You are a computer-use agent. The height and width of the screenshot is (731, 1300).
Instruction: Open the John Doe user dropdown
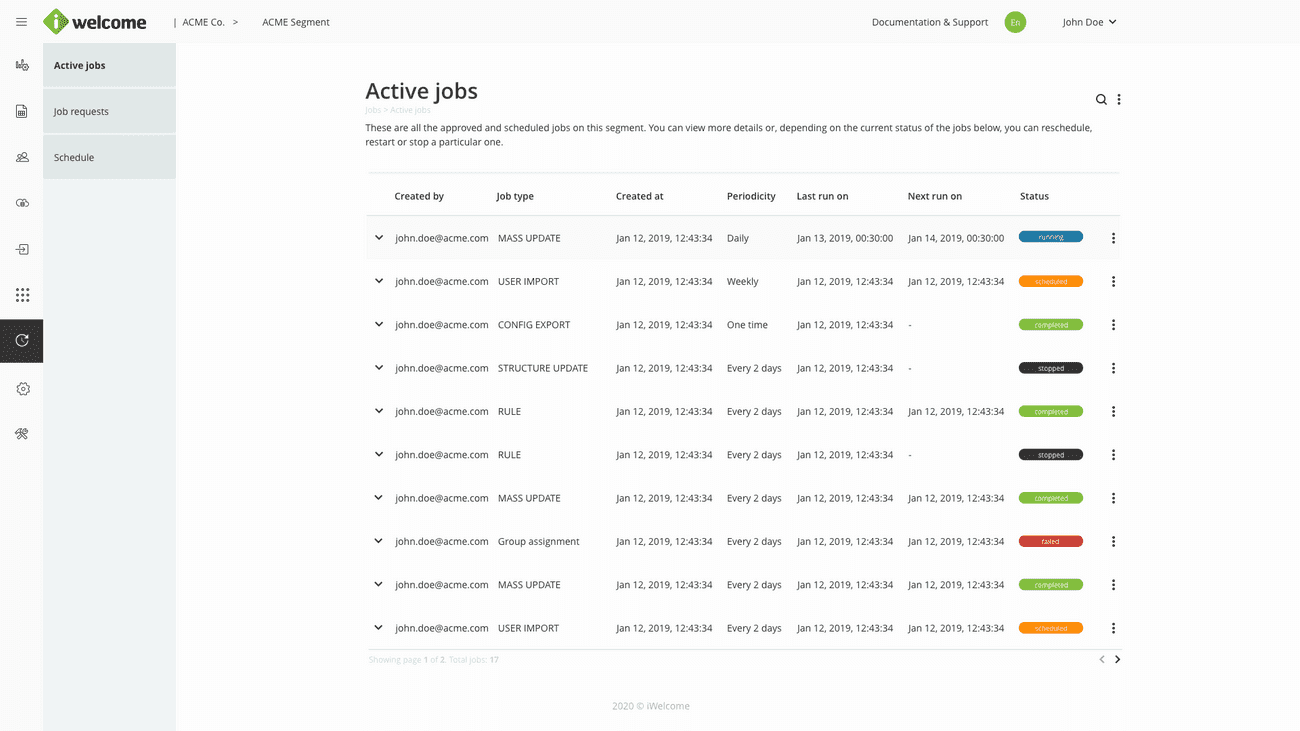[1089, 22]
